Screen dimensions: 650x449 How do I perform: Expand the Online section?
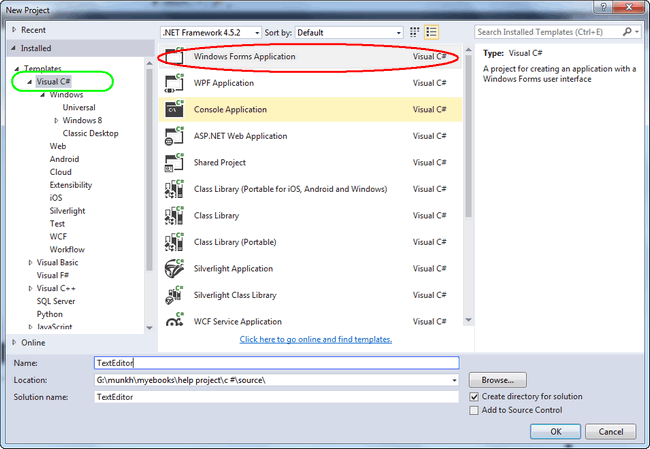pyautogui.click(x=14, y=342)
